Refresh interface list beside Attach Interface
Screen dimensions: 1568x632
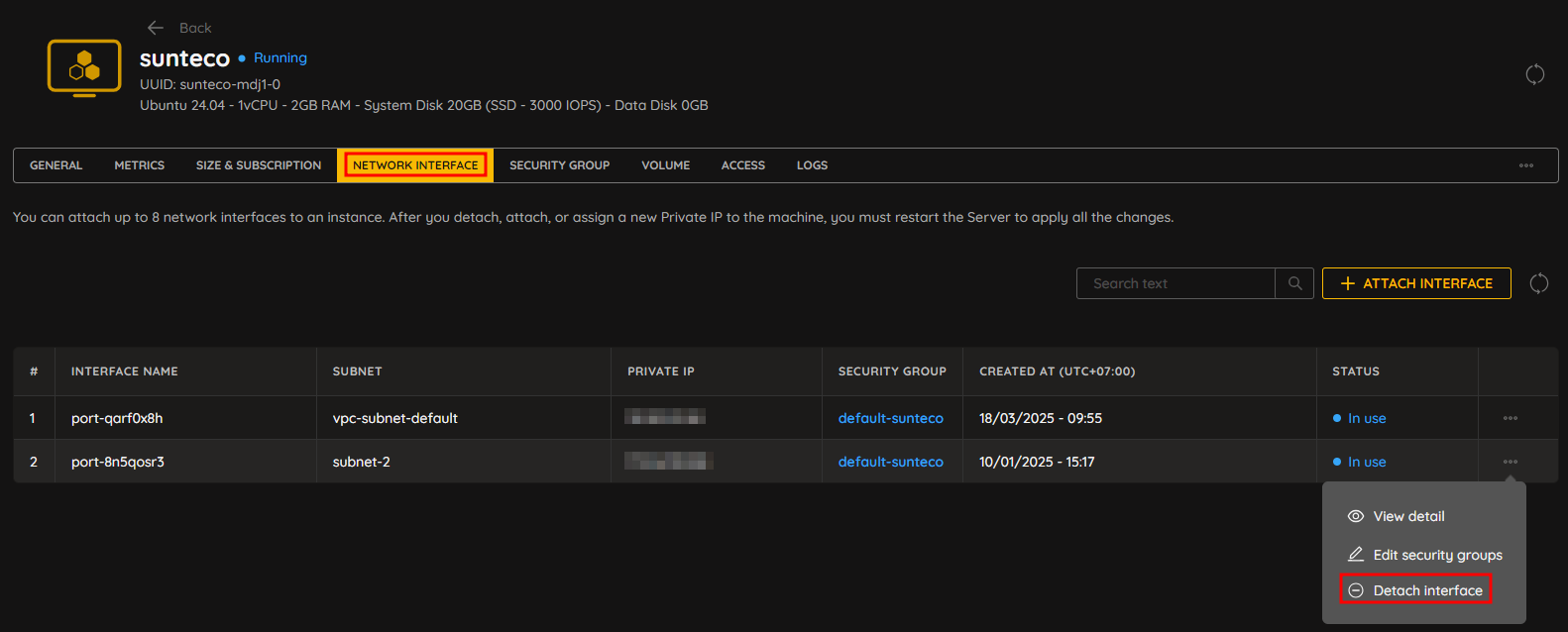[x=1538, y=283]
